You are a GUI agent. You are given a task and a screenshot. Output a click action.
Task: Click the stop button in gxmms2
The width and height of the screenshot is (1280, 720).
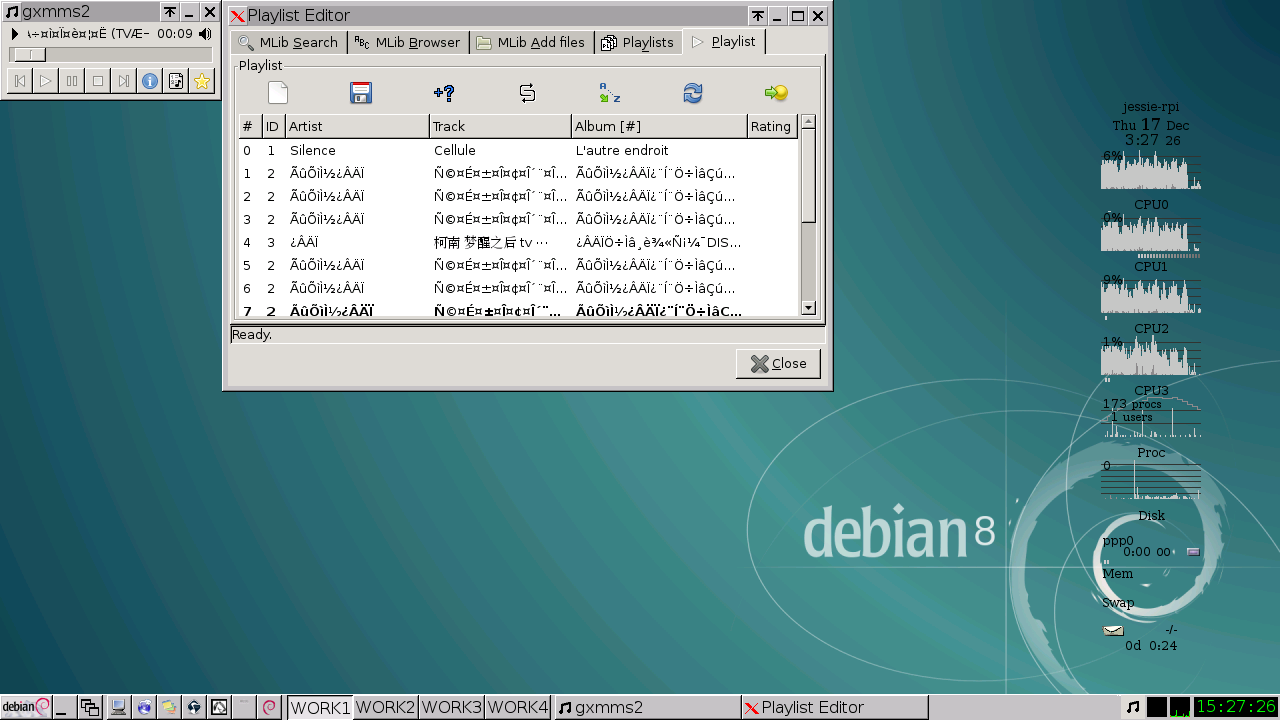pyautogui.click(x=98, y=81)
